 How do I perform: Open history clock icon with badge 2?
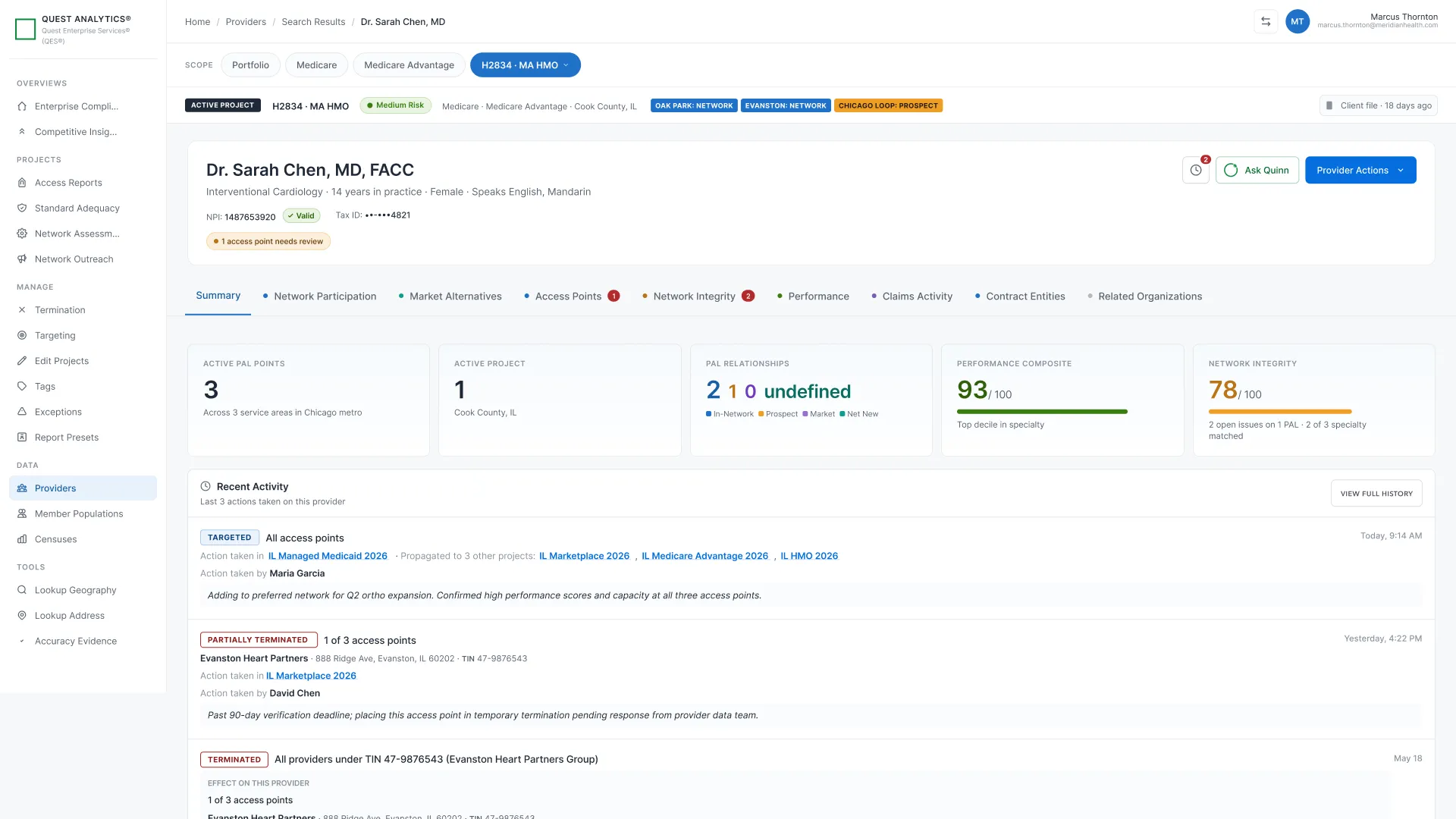1196,171
